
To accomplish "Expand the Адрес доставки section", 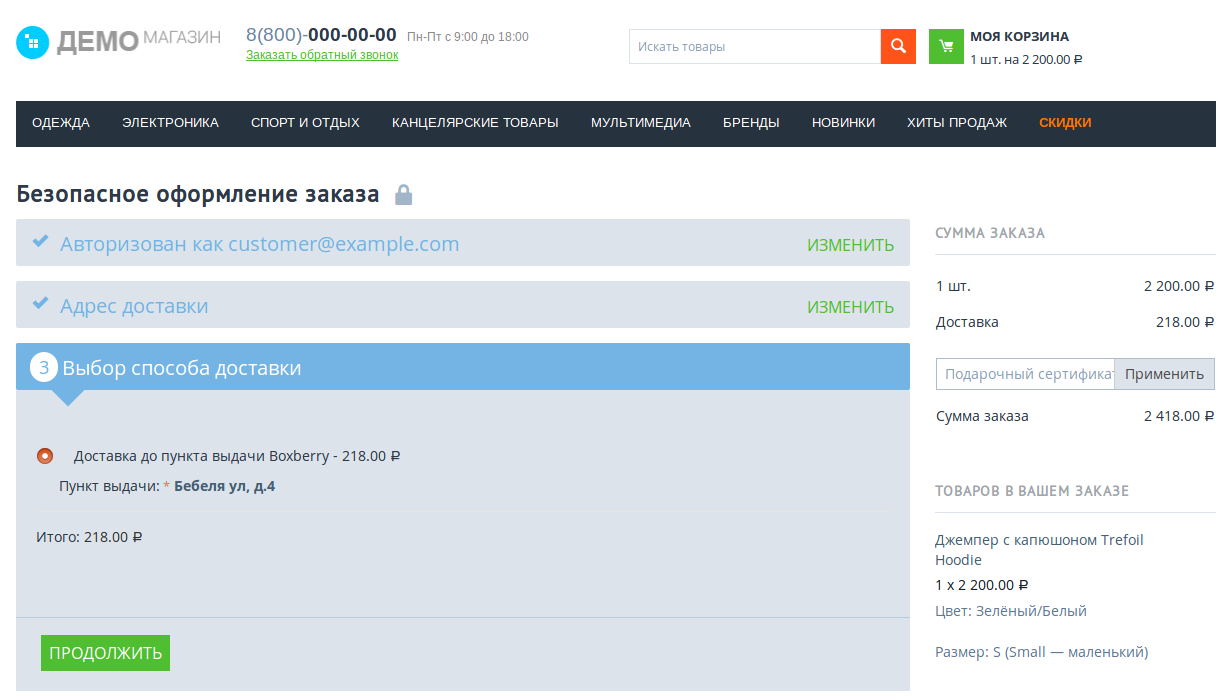I will [134, 306].
